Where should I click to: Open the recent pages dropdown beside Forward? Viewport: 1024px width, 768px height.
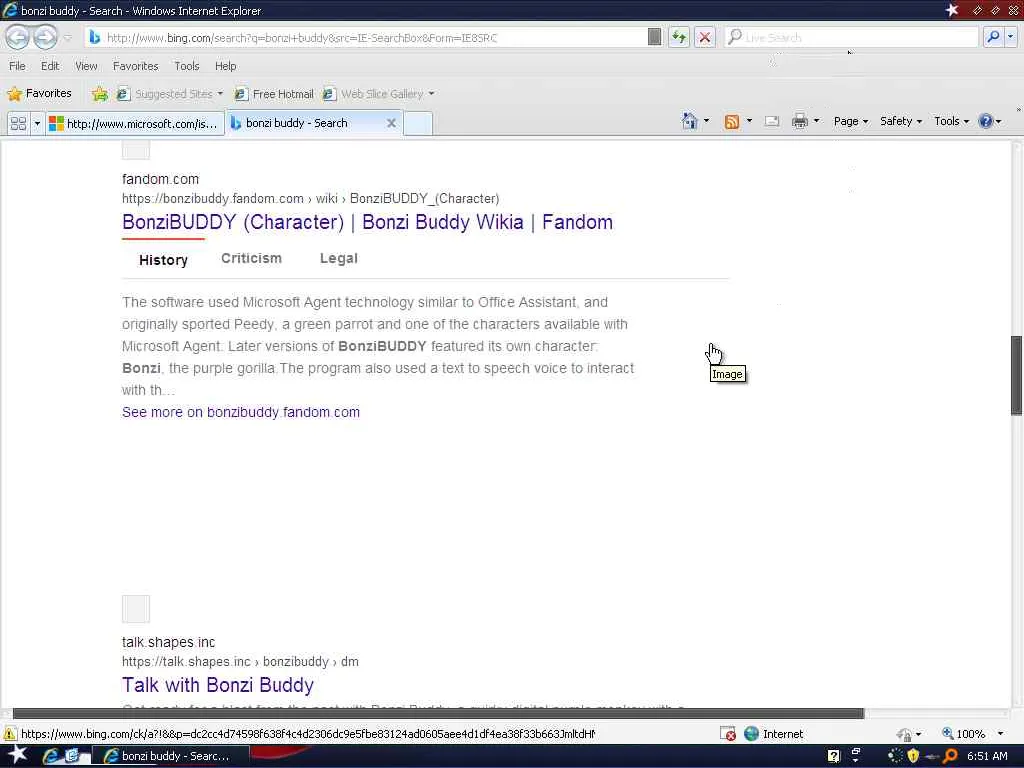tap(67, 38)
